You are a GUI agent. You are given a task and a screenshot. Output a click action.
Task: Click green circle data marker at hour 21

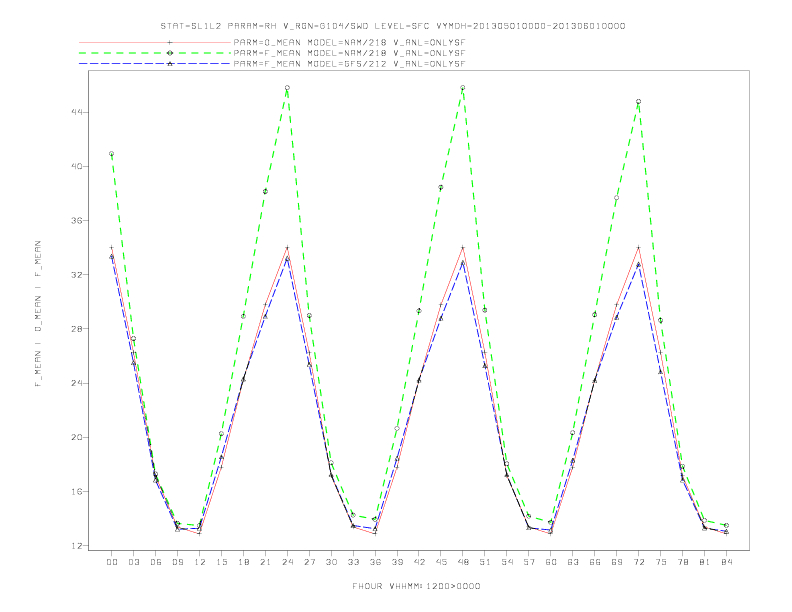pos(265,191)
